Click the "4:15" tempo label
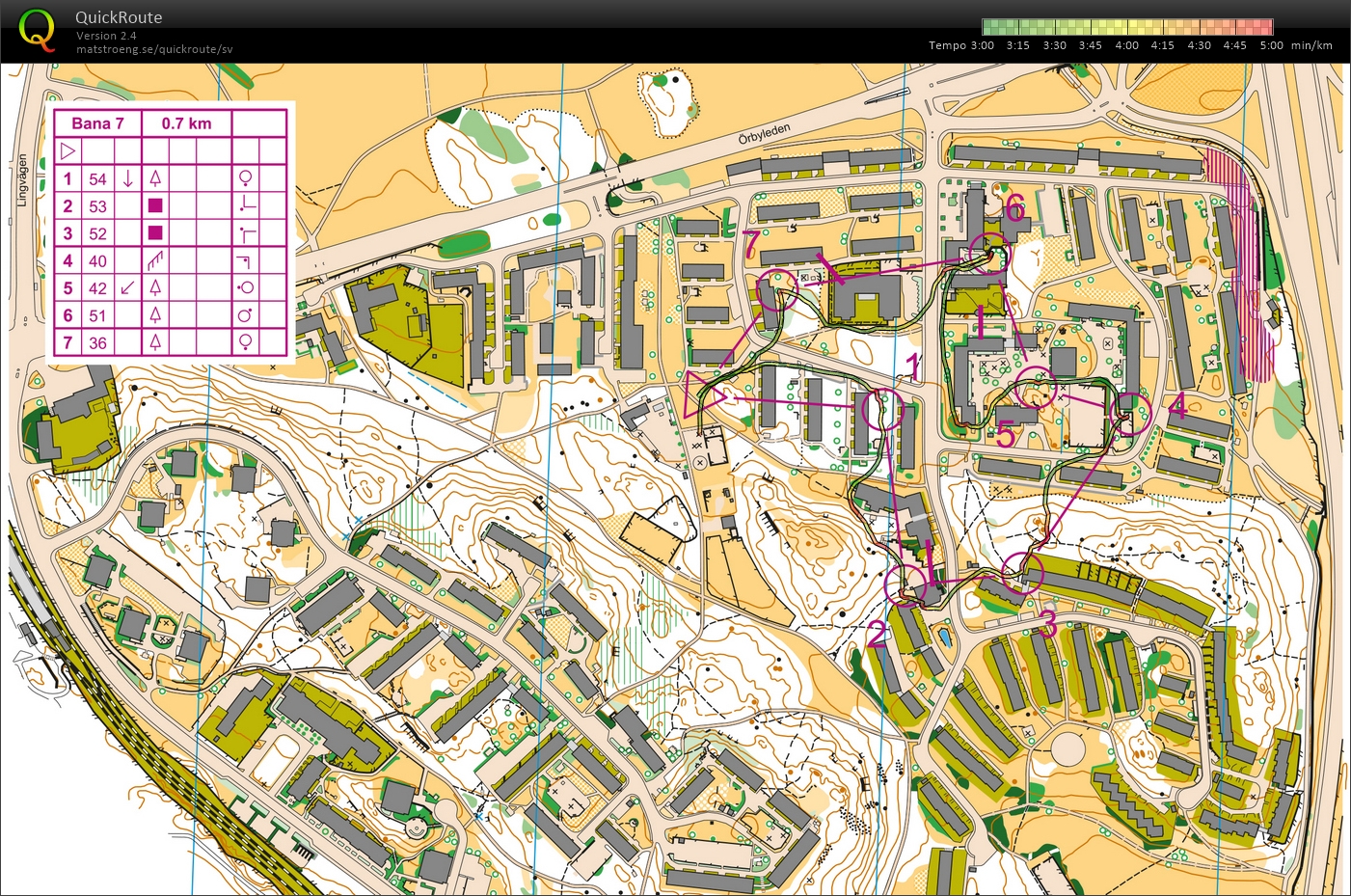The height and width of the screenshot is (896, 1351). 1162,45
